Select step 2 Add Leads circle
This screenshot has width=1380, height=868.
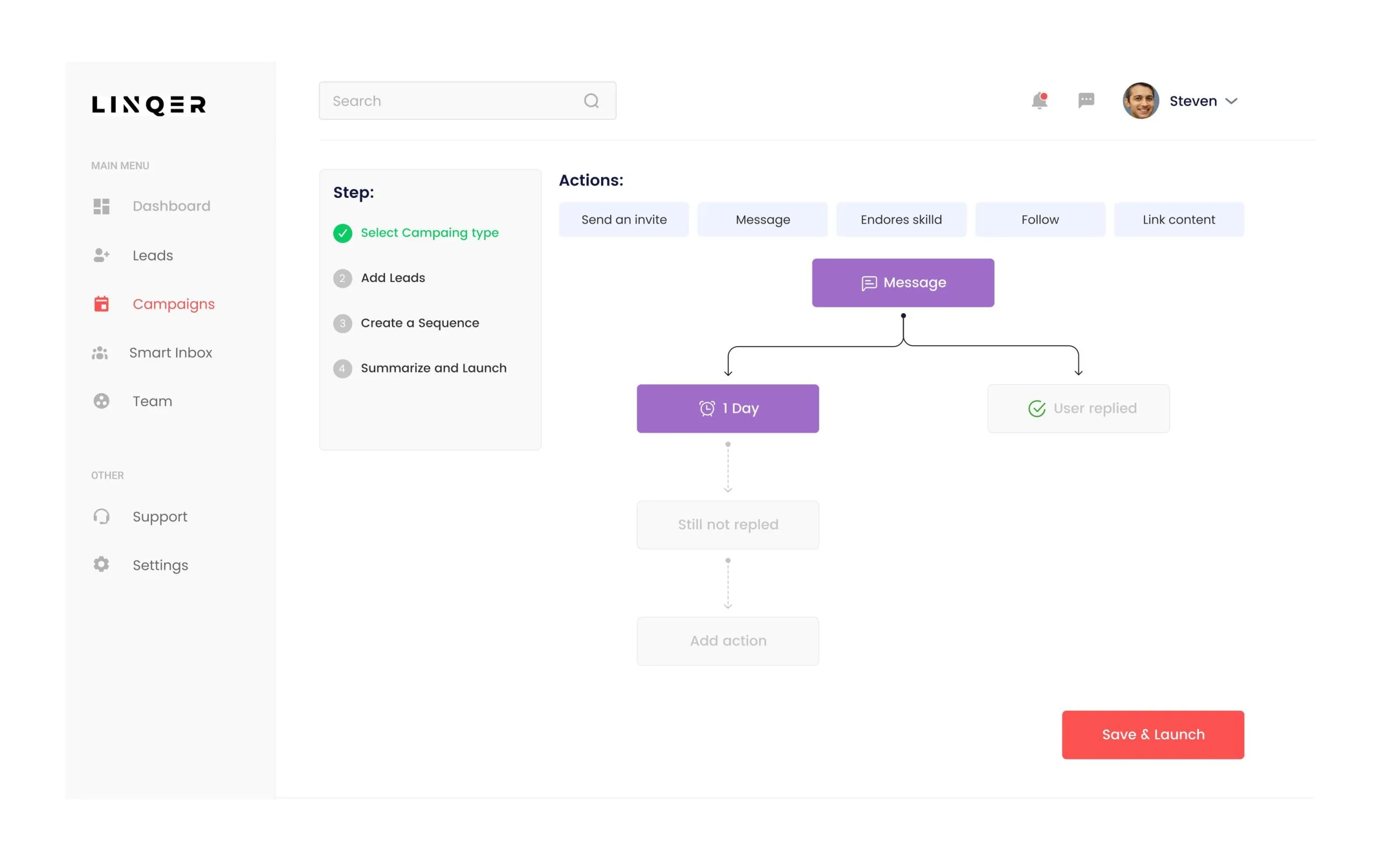(343, 279)
